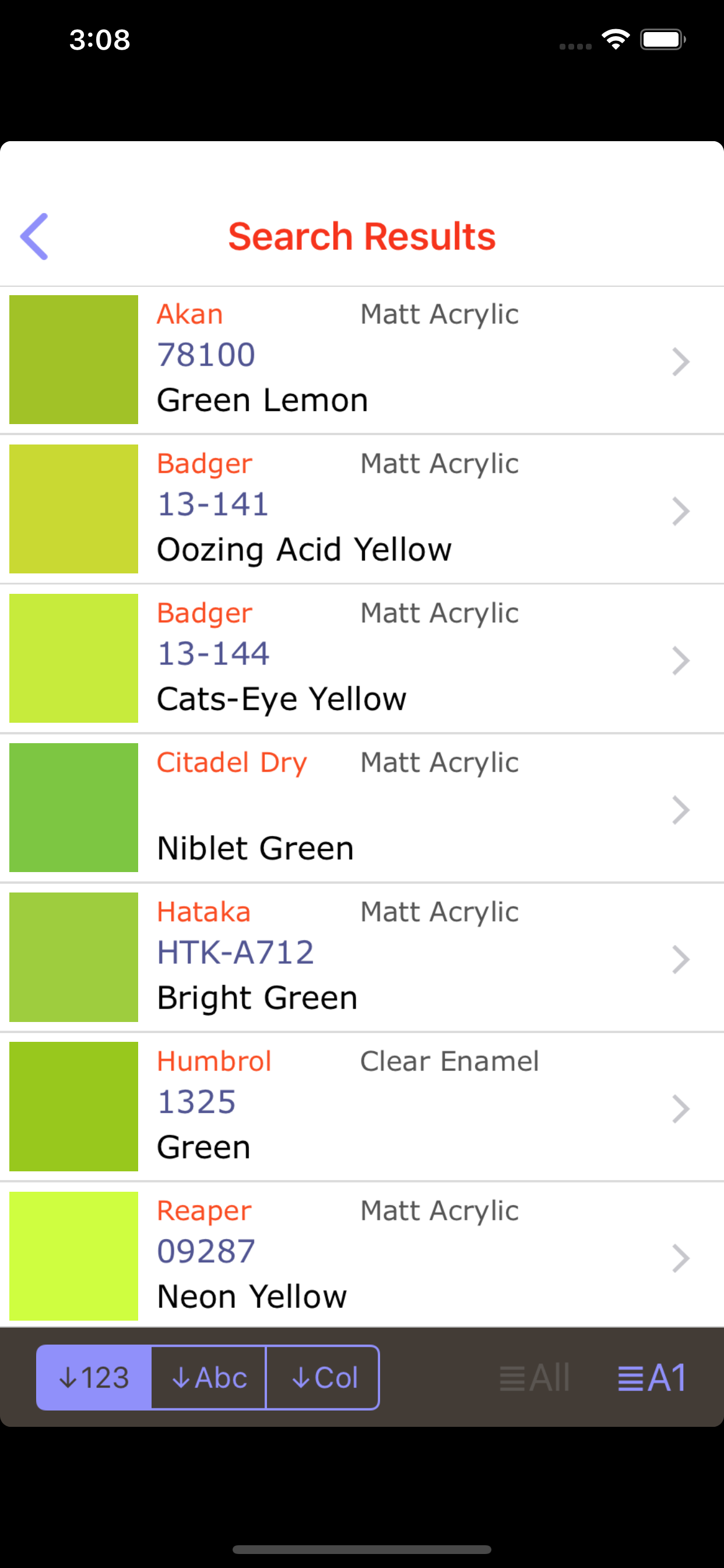Open details chevron for Akan Green Lemon

681,362
